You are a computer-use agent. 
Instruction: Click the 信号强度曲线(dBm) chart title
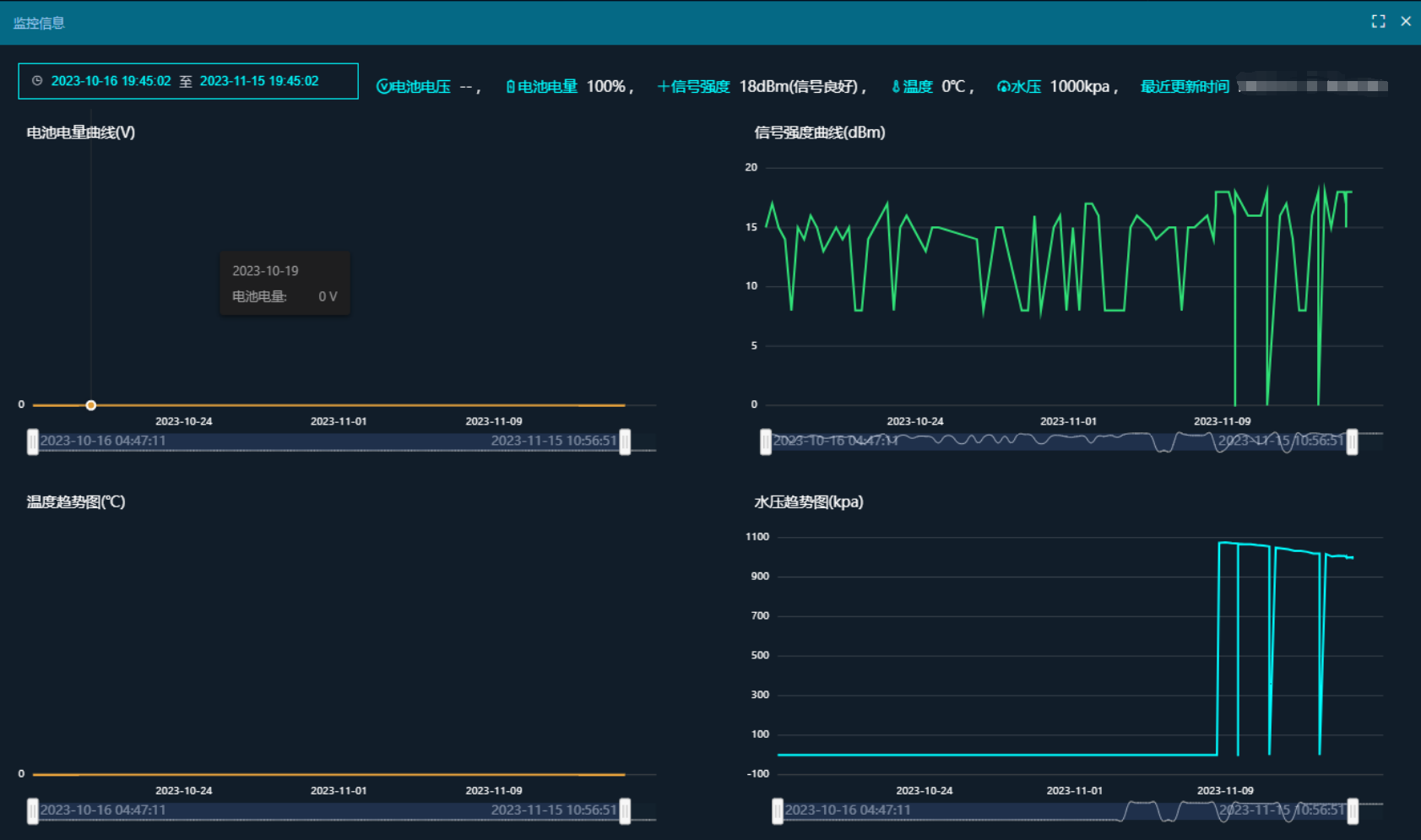tap(819, 133)
